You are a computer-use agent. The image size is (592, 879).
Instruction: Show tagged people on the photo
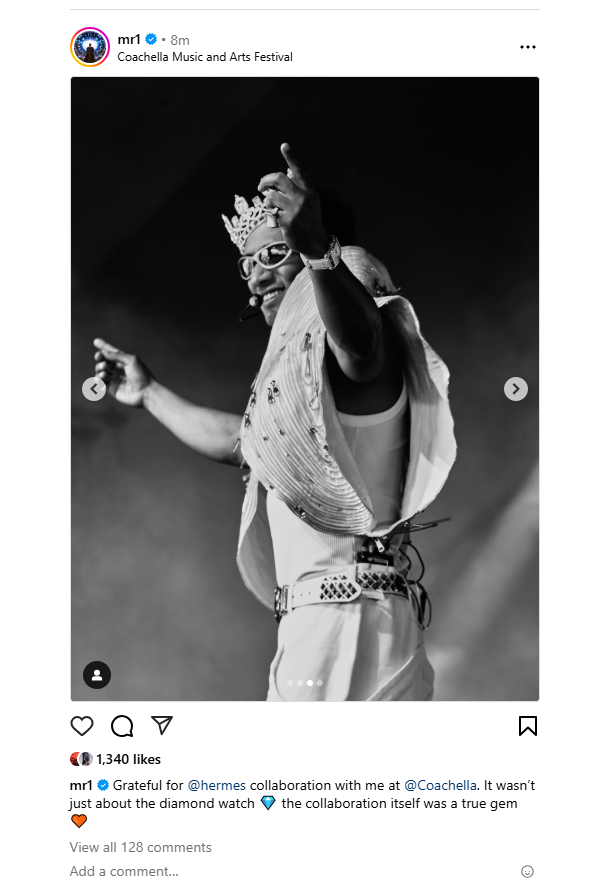pos(97,674)
